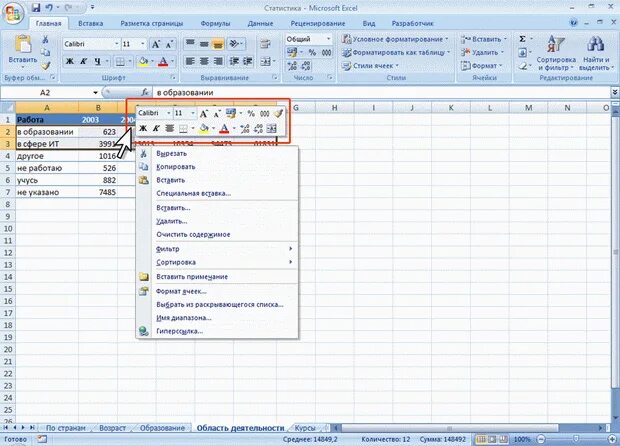The image size is (620, 446).
Task: Open Name Box A2 dropdown arrow
Action: [x=95, y=93]
